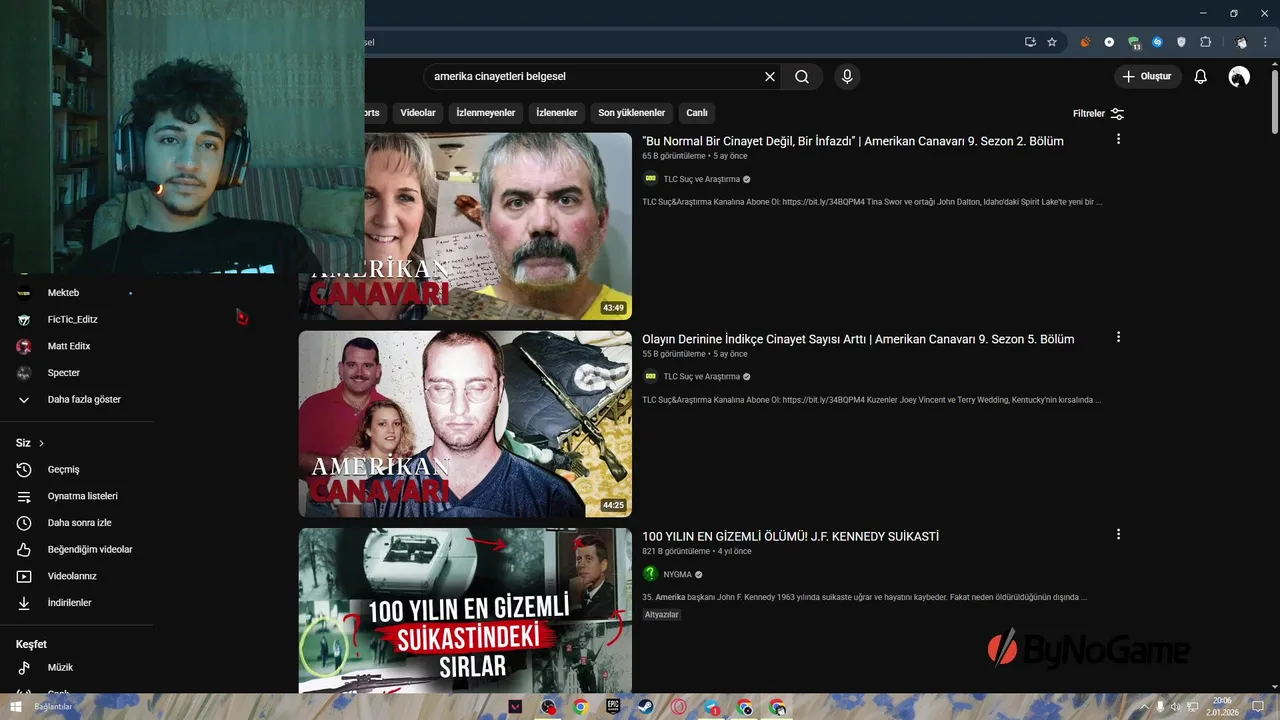Open the notifications bell
This screenshot has width=1280, height=720.
(1201, 77)
